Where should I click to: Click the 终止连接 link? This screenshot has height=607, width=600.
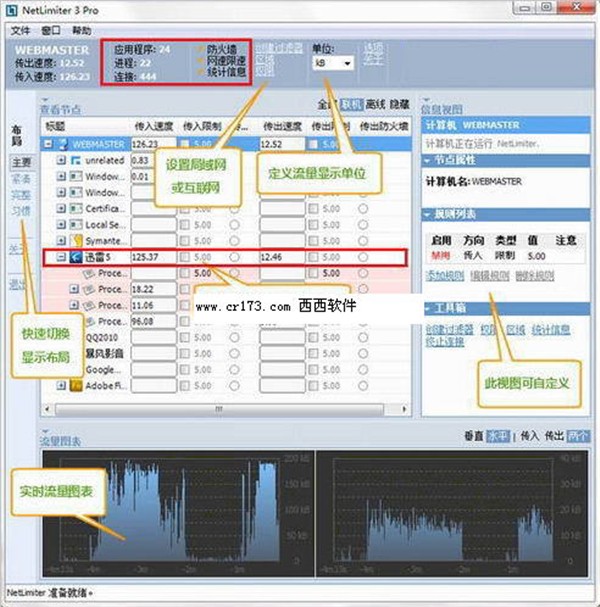coord(444,341)
